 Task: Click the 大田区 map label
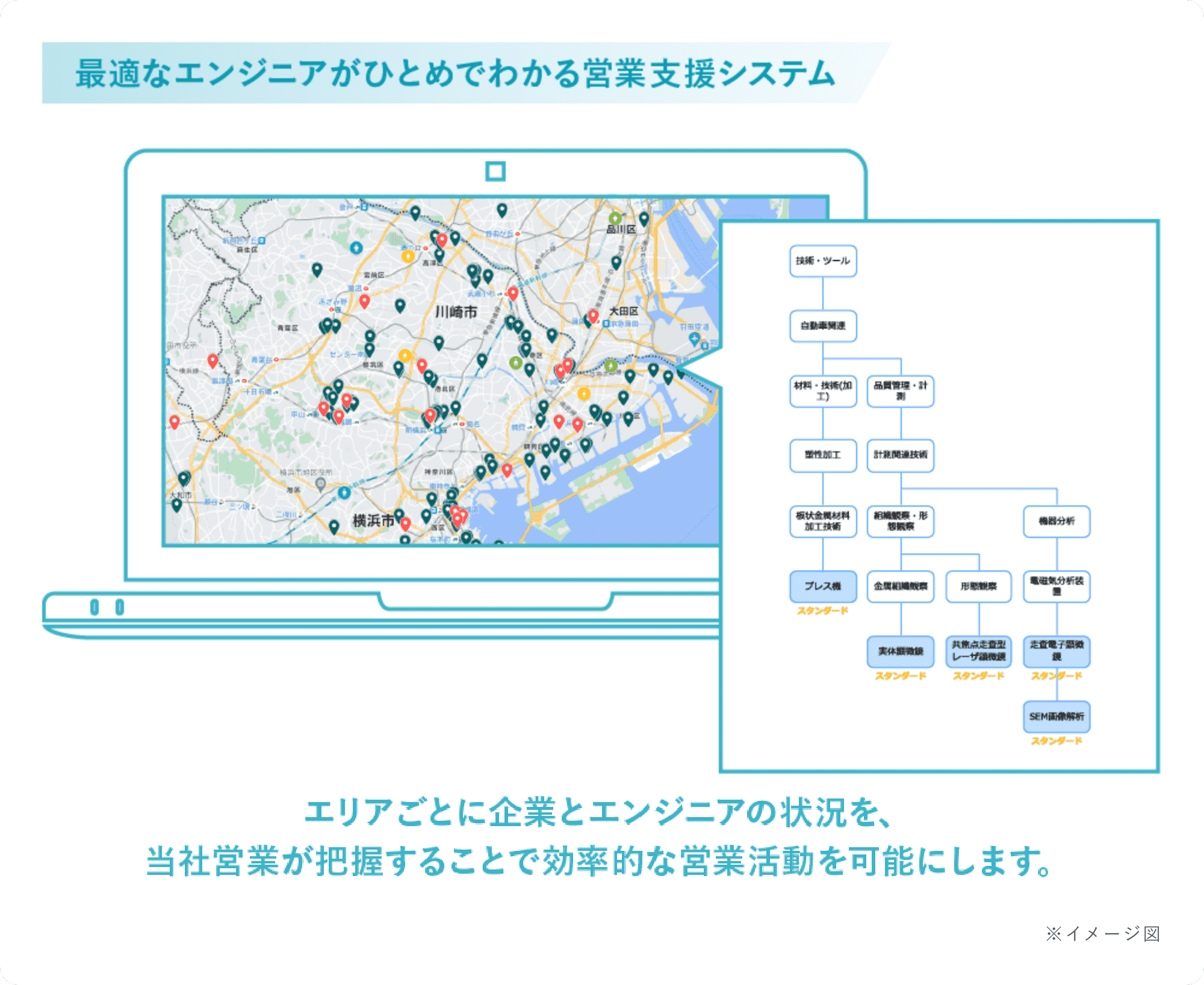coord(624,311)
